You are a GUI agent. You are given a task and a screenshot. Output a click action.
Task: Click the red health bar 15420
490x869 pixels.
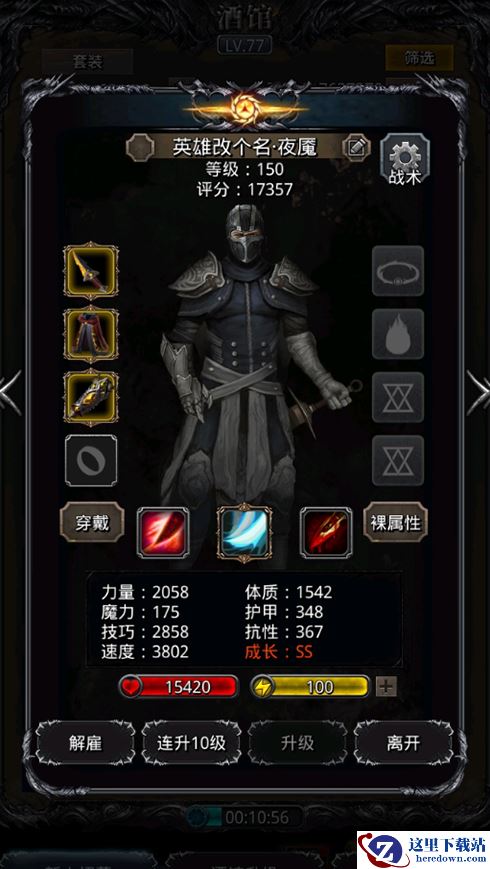pos(179,687)
